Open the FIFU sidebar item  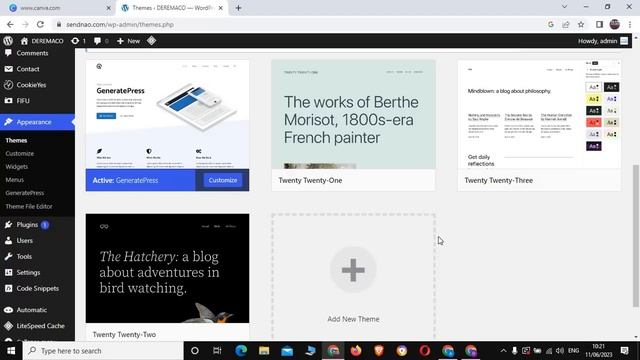(x=23, y=101)
